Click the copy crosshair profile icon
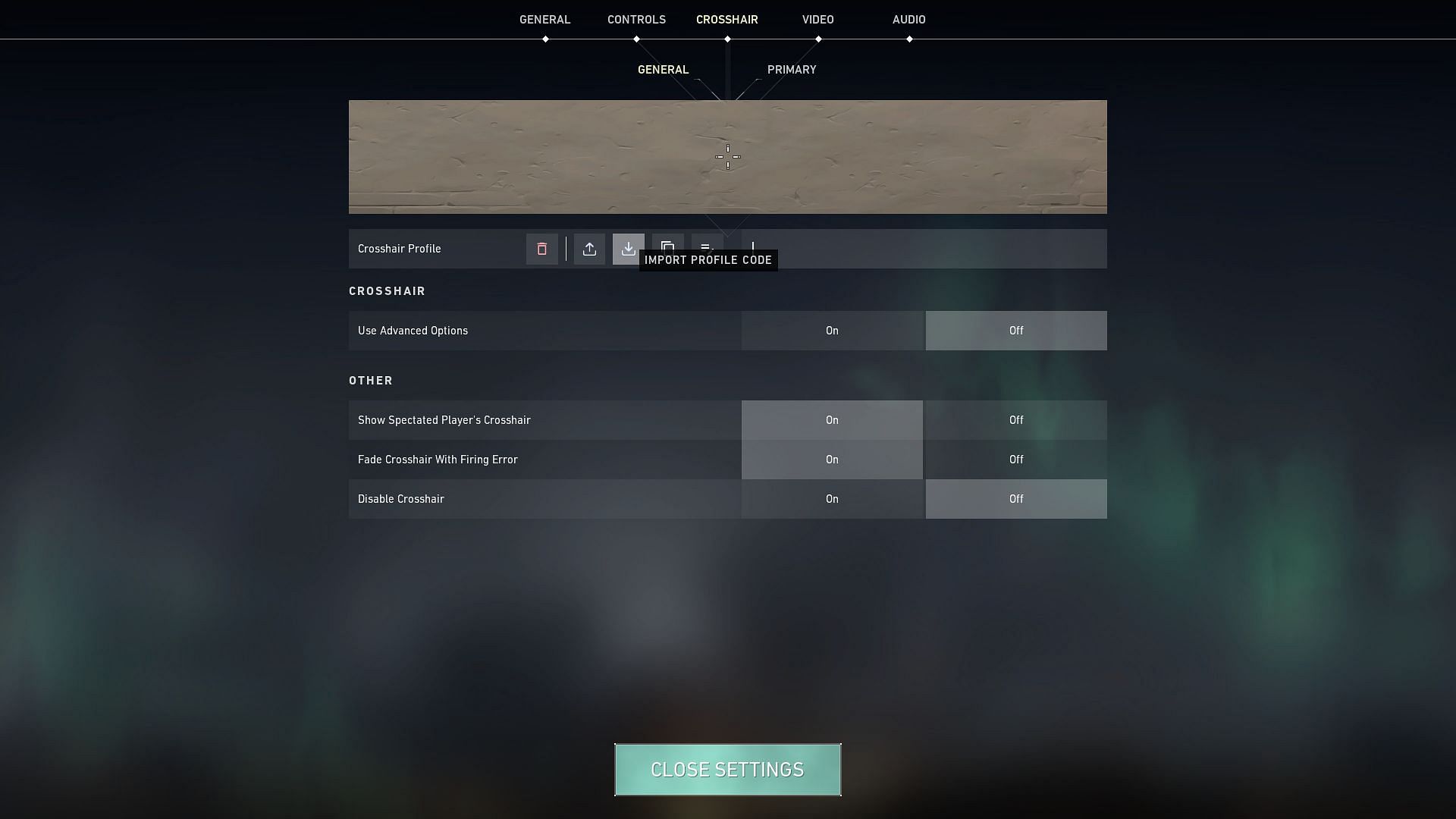1456x819 pixels. [668, 248]
